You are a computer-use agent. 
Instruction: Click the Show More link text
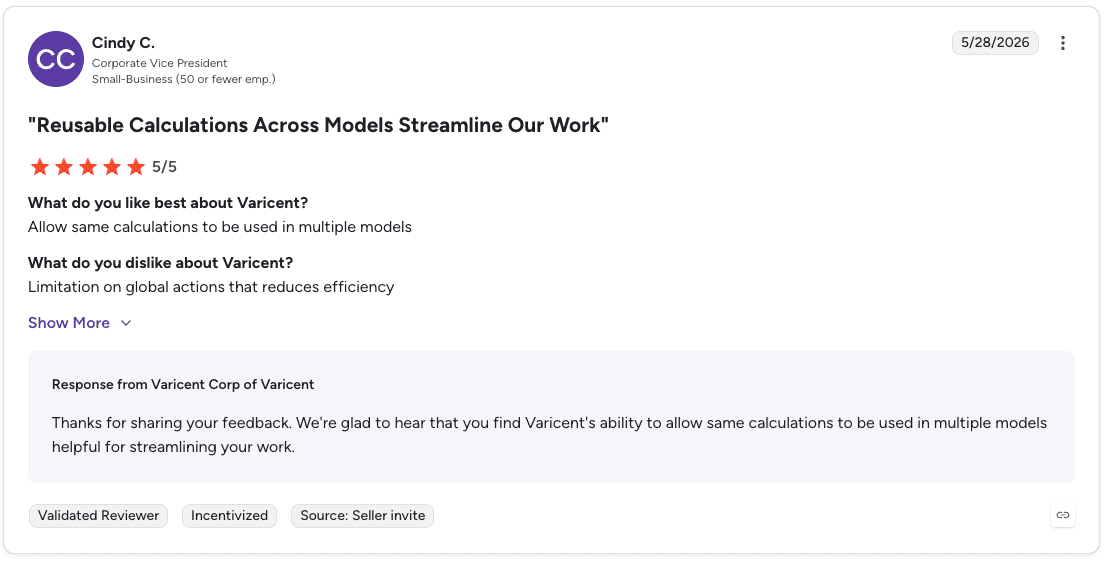(x=69, y=323)
